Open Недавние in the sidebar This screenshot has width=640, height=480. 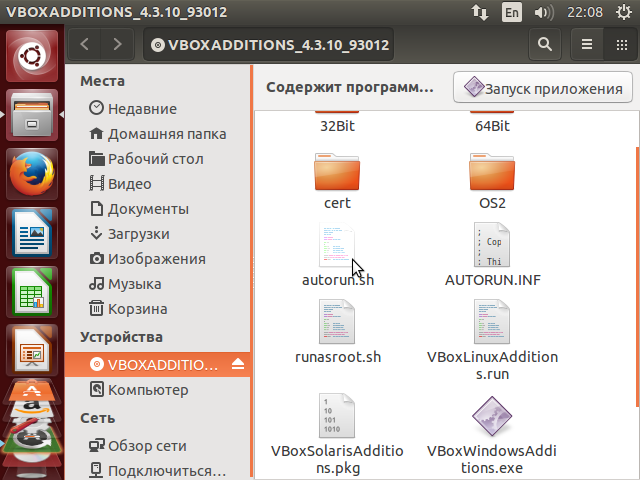158,109
